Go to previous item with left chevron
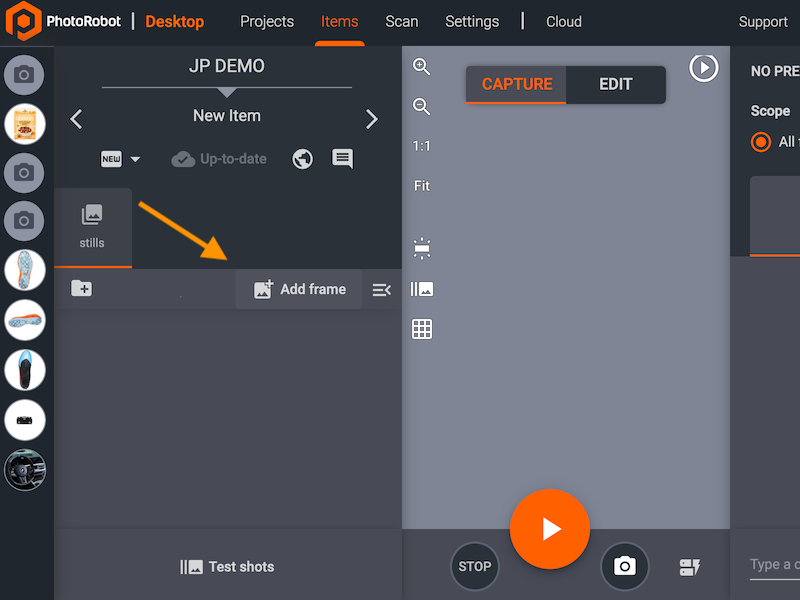This screenshot has height=600, width=800. (76, 120)
